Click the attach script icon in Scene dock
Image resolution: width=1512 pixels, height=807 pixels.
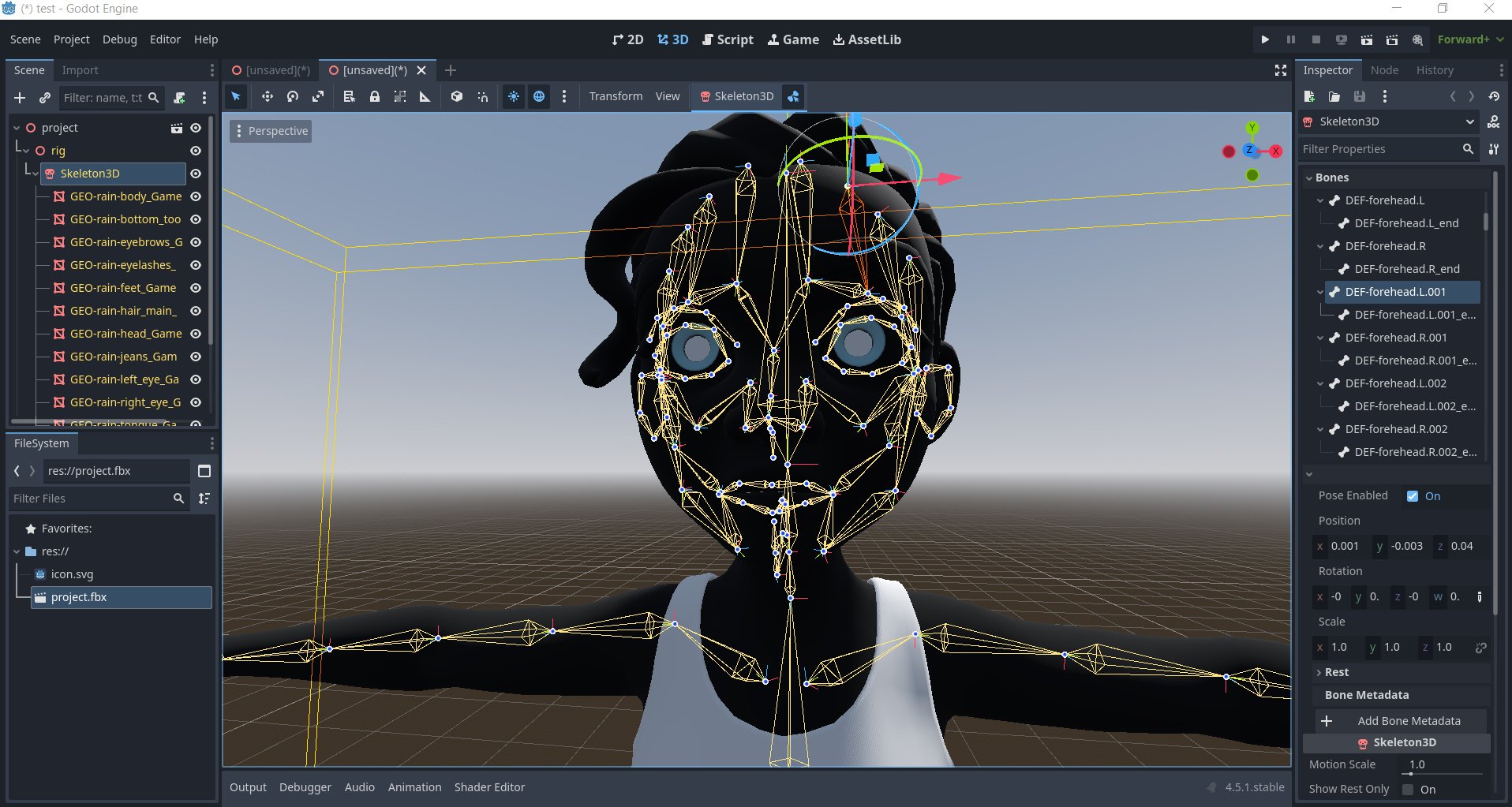tap(180, 98)
